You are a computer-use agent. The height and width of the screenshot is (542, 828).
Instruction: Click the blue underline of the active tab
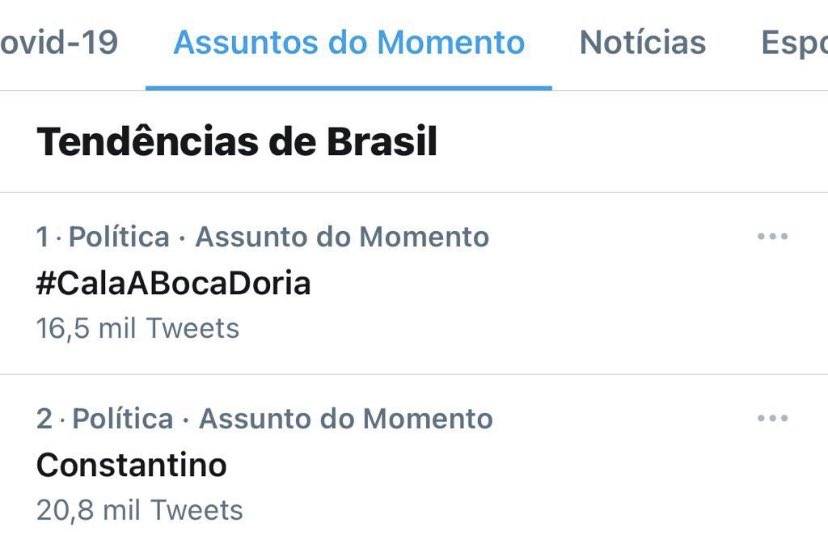tap(349, 87)
